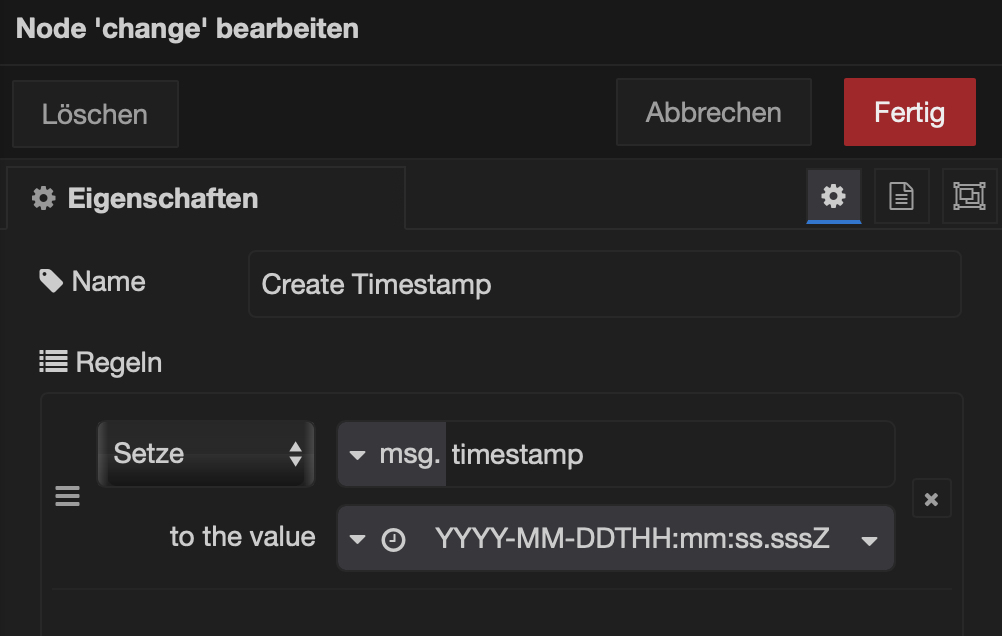Click Abbrechen to cancel editing

tap(713, 113)
